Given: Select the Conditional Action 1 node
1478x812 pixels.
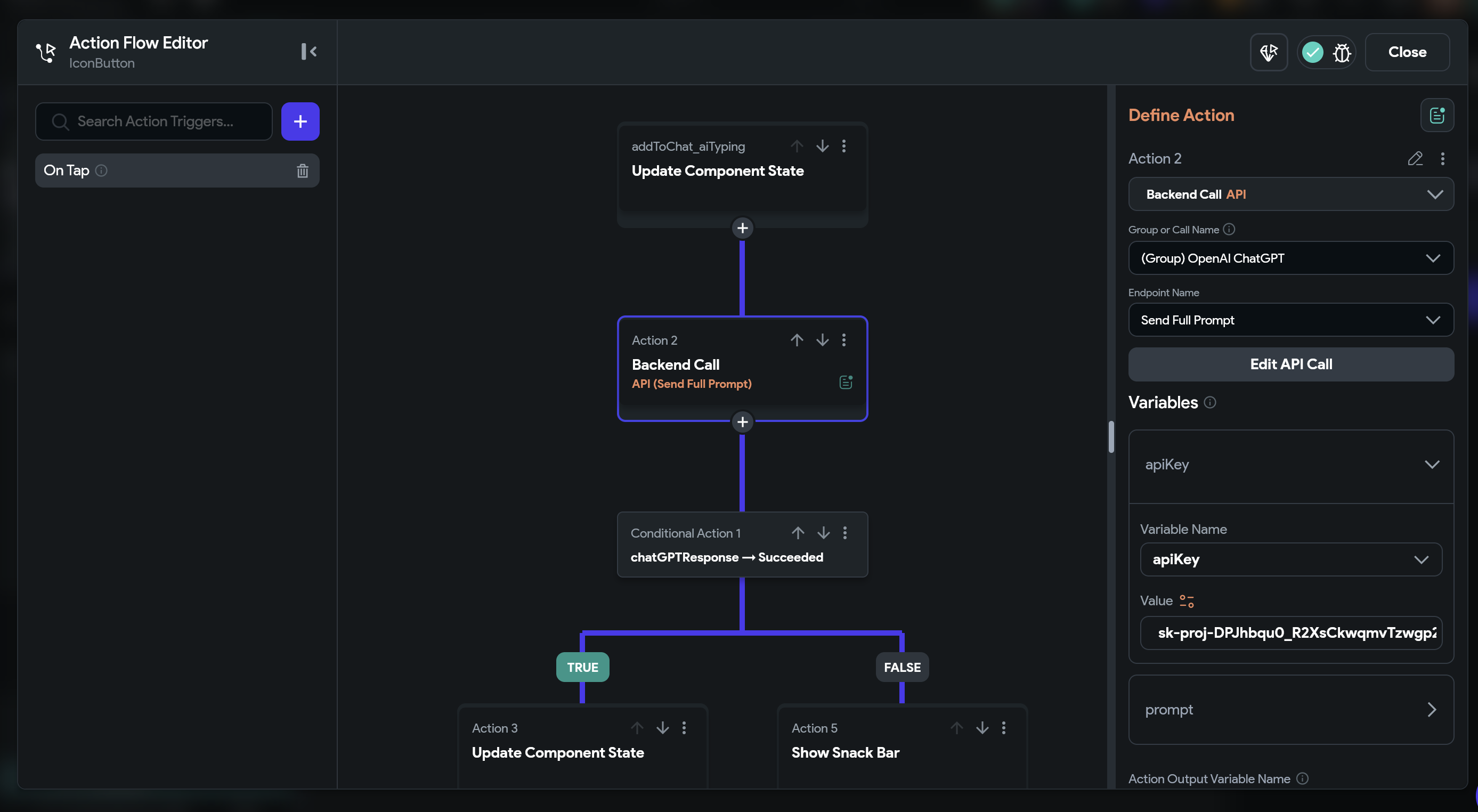Looking at the screenshot, I should (x=742, y=545).
